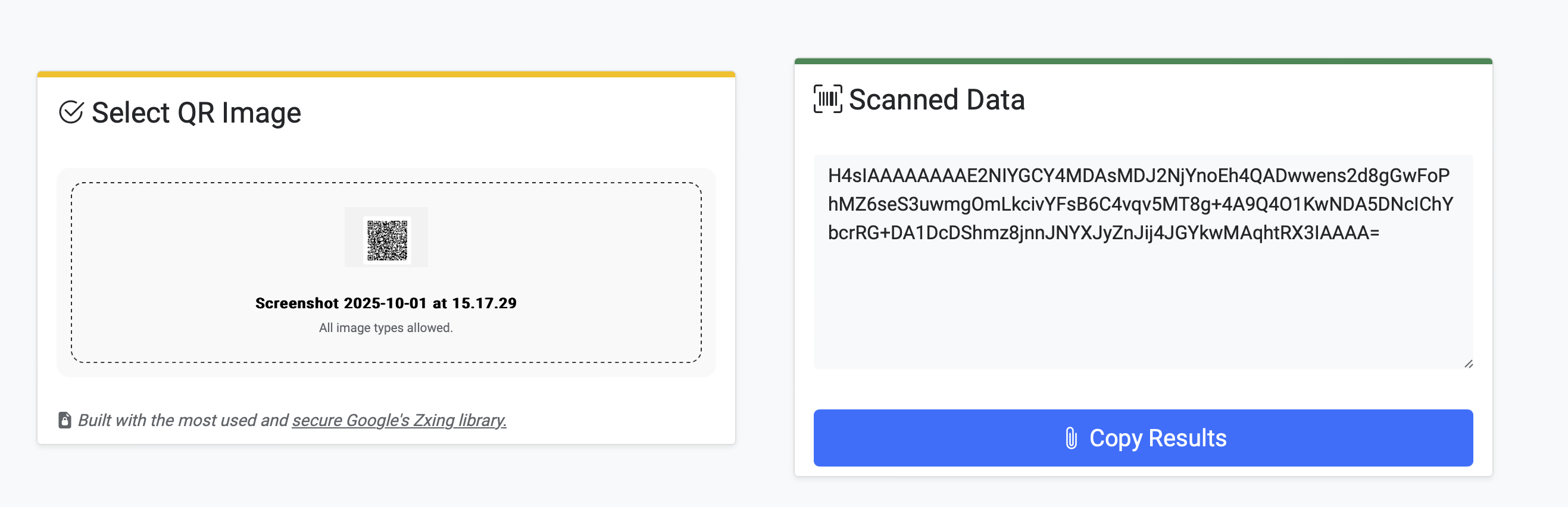Click the textarea resize grip corner
The height and width of the screenshot is (507, 1568).
[x=1468, y=364]
